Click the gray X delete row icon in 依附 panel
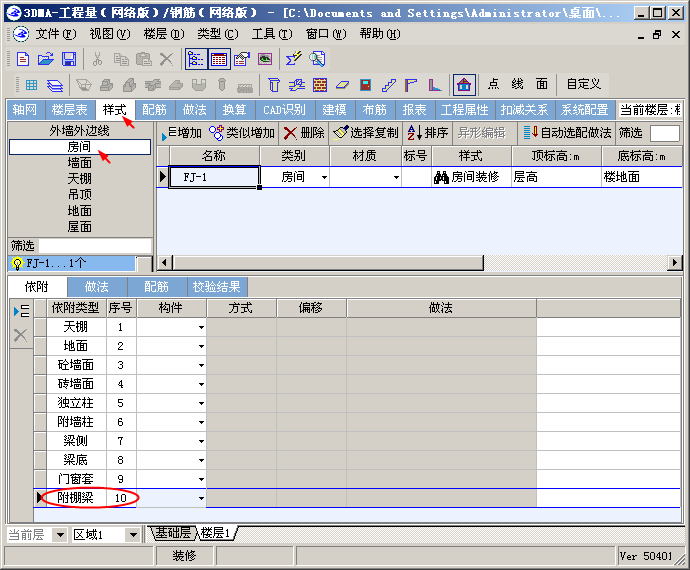Screen dimensions: 690x570 pos(20,335)
